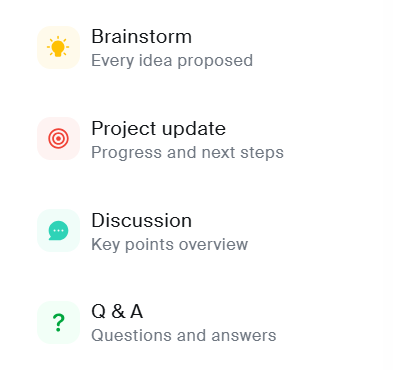This screenshot has width=393, height=370.
Task: Click the yellow lightbulb Brainstorm icon
Action: [x=58, y=47]
